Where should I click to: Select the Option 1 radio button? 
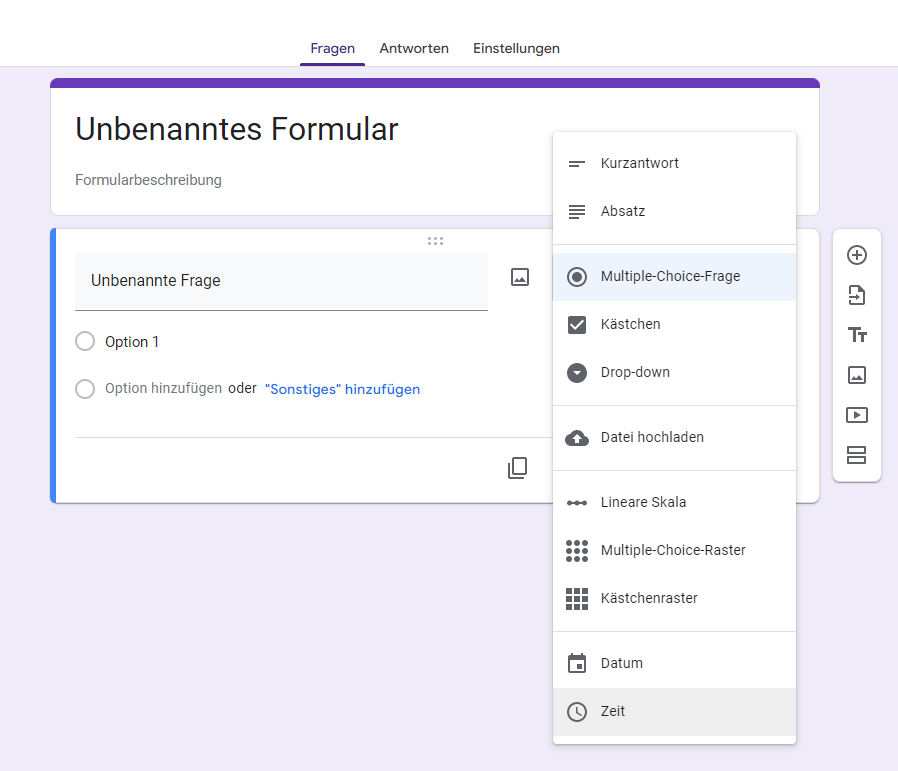click(x=85, y=342)
